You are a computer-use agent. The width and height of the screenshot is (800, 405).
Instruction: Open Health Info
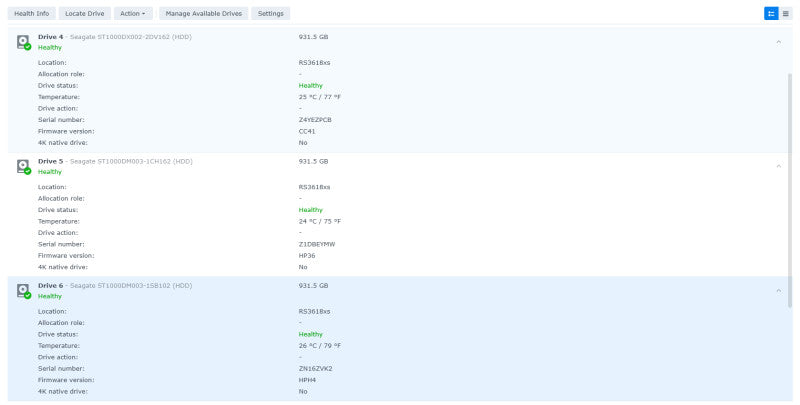coord(32,14)
